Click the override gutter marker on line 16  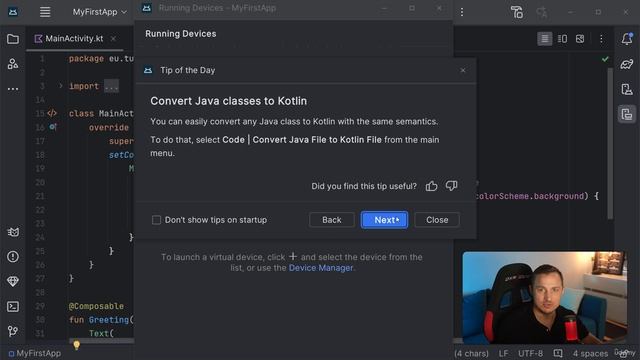53,127
